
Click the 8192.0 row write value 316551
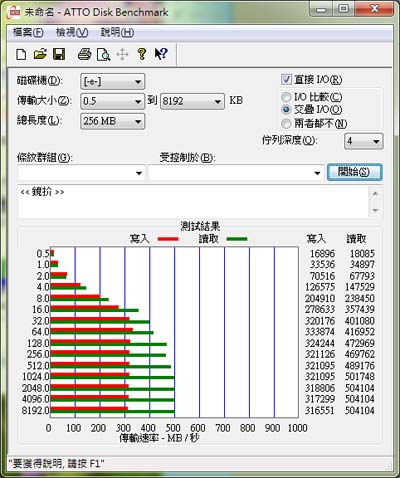click(x=320, y=410)
